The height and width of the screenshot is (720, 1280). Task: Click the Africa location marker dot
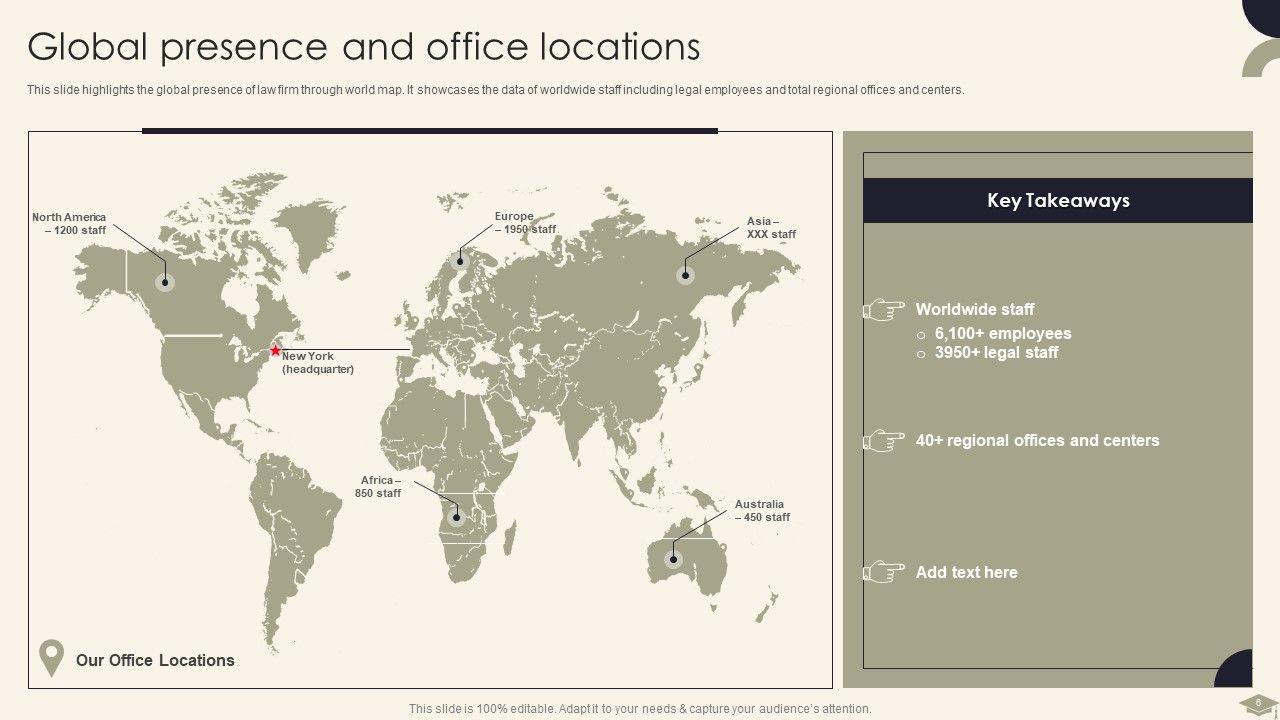point(456,517)
